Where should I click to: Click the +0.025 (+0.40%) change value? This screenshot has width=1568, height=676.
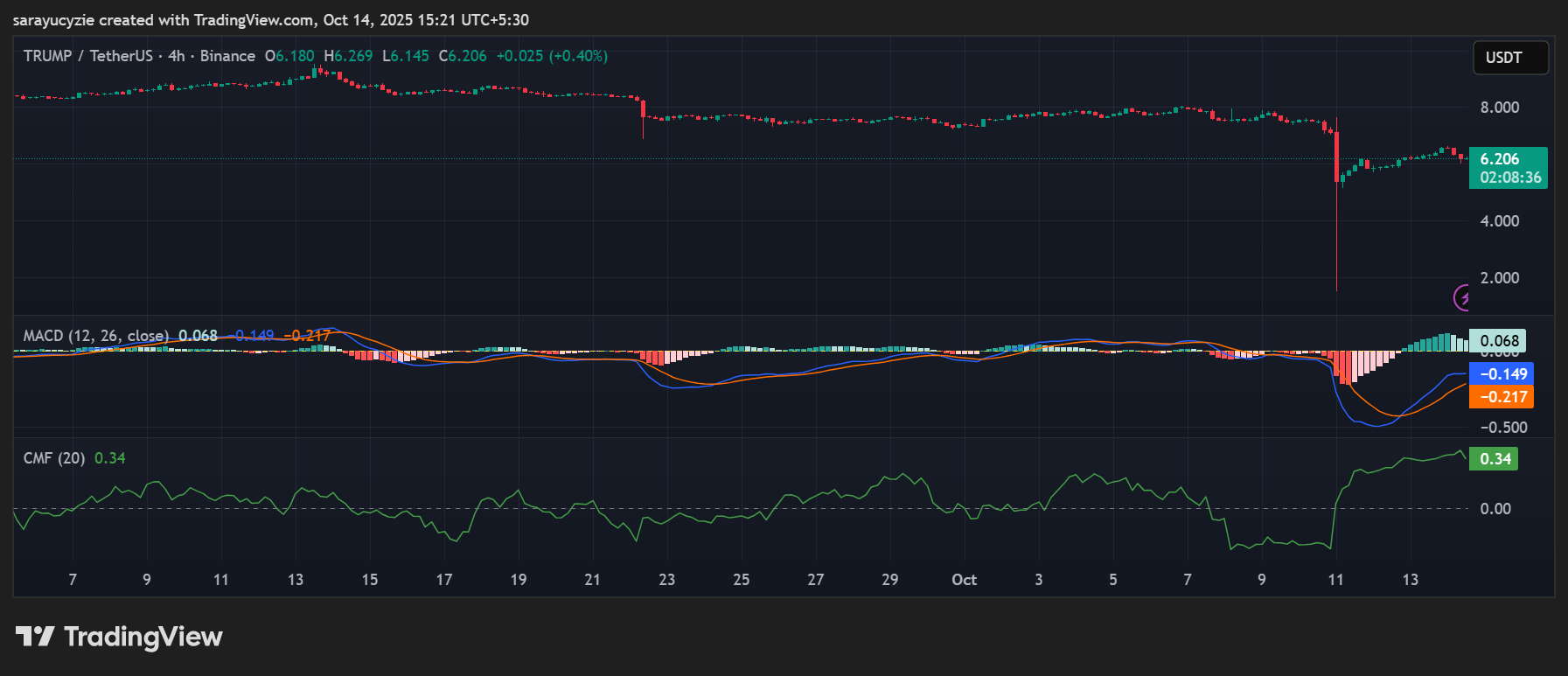point(552,56)
